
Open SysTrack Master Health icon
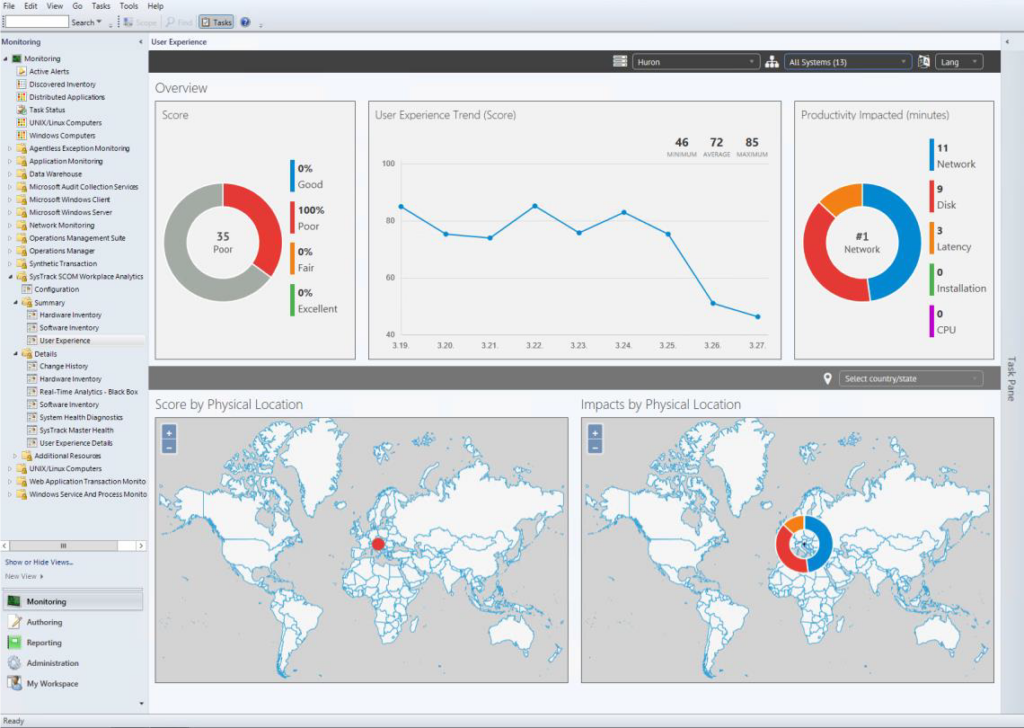32,430
